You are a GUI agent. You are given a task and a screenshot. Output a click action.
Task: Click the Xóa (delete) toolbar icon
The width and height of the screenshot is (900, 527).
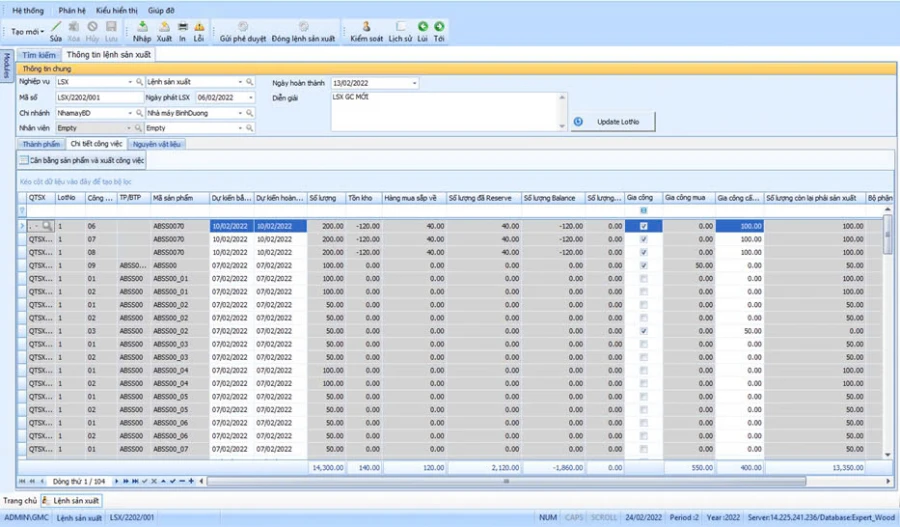[x=73, y=27]
